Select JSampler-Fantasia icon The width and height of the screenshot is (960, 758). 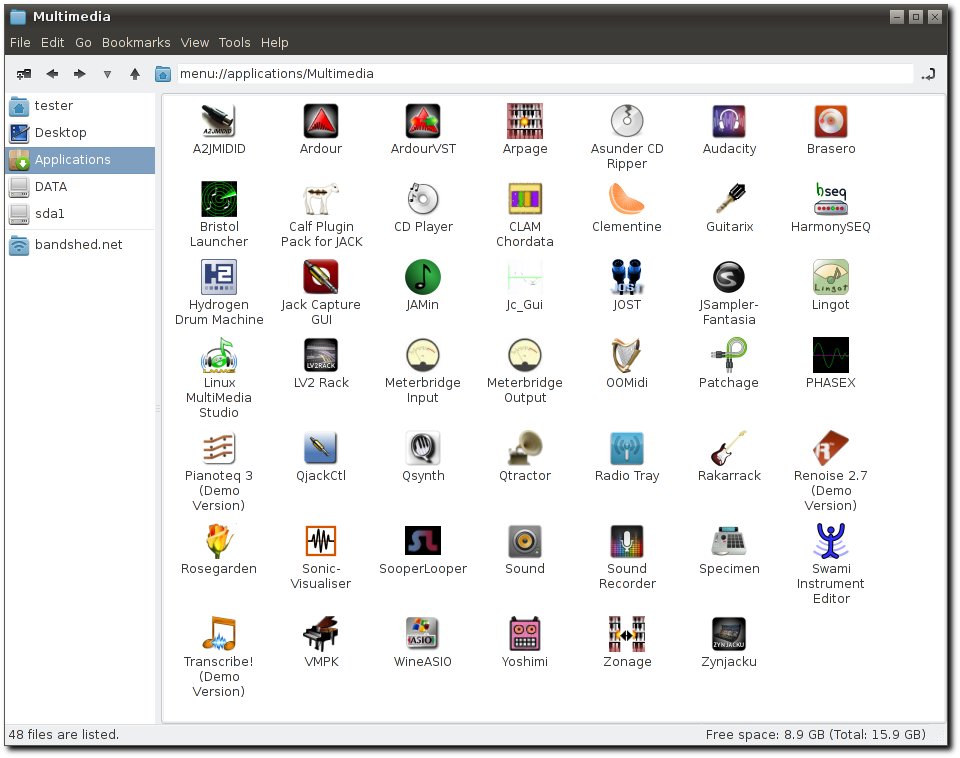click(x=729, y=277)
